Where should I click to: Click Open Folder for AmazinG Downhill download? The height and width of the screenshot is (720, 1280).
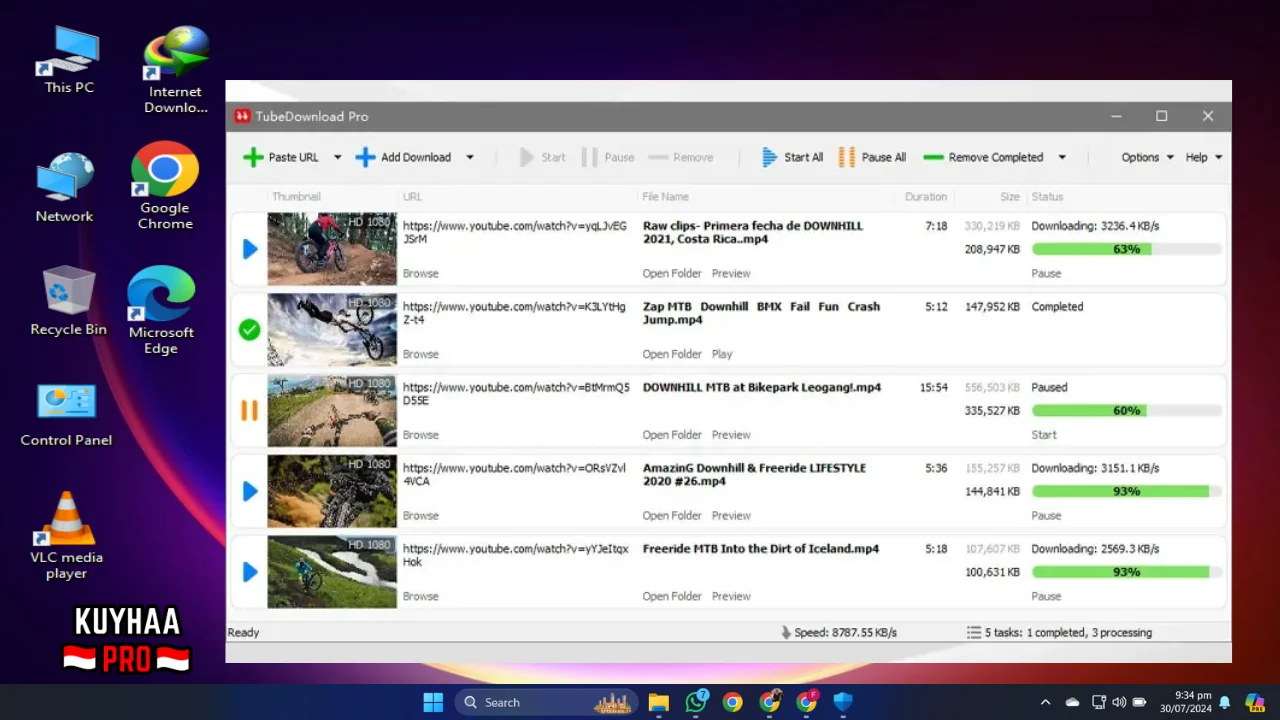pos(672,516)
